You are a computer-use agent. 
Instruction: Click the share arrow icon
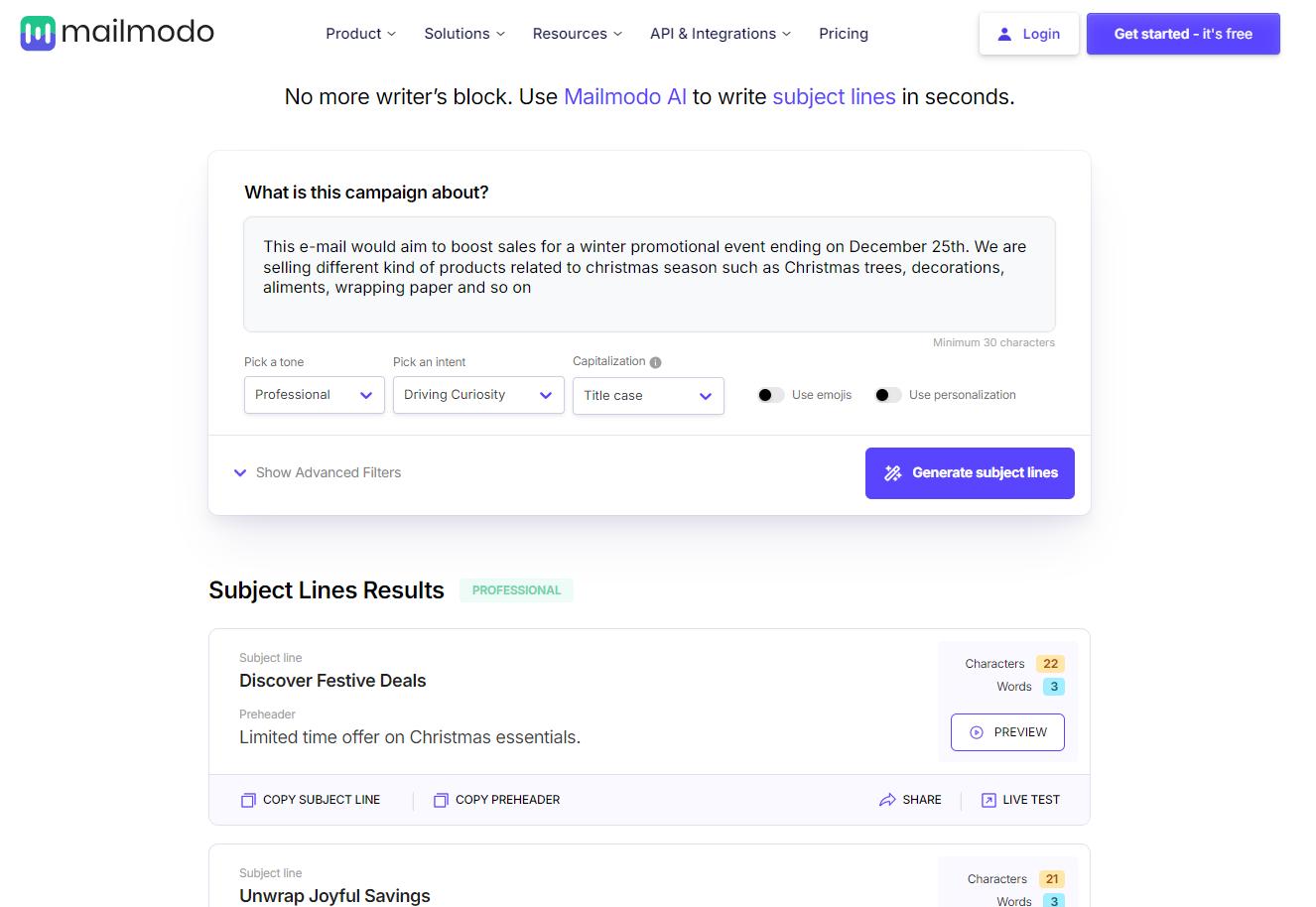[x=886, y=799]
